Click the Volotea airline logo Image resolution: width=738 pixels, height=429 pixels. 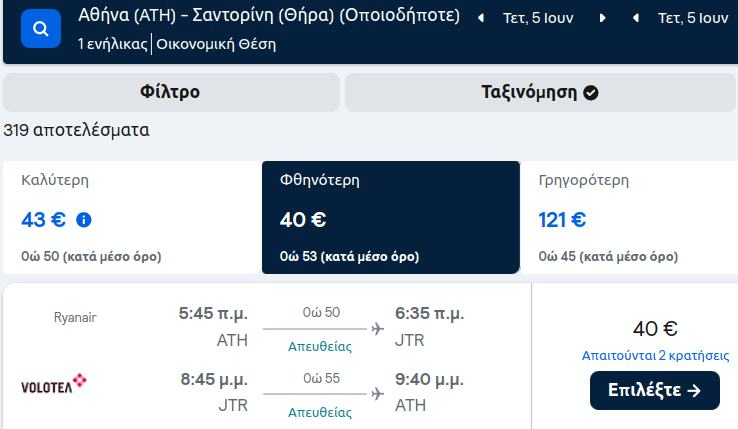pyautogui.click(x=54, y=384)
